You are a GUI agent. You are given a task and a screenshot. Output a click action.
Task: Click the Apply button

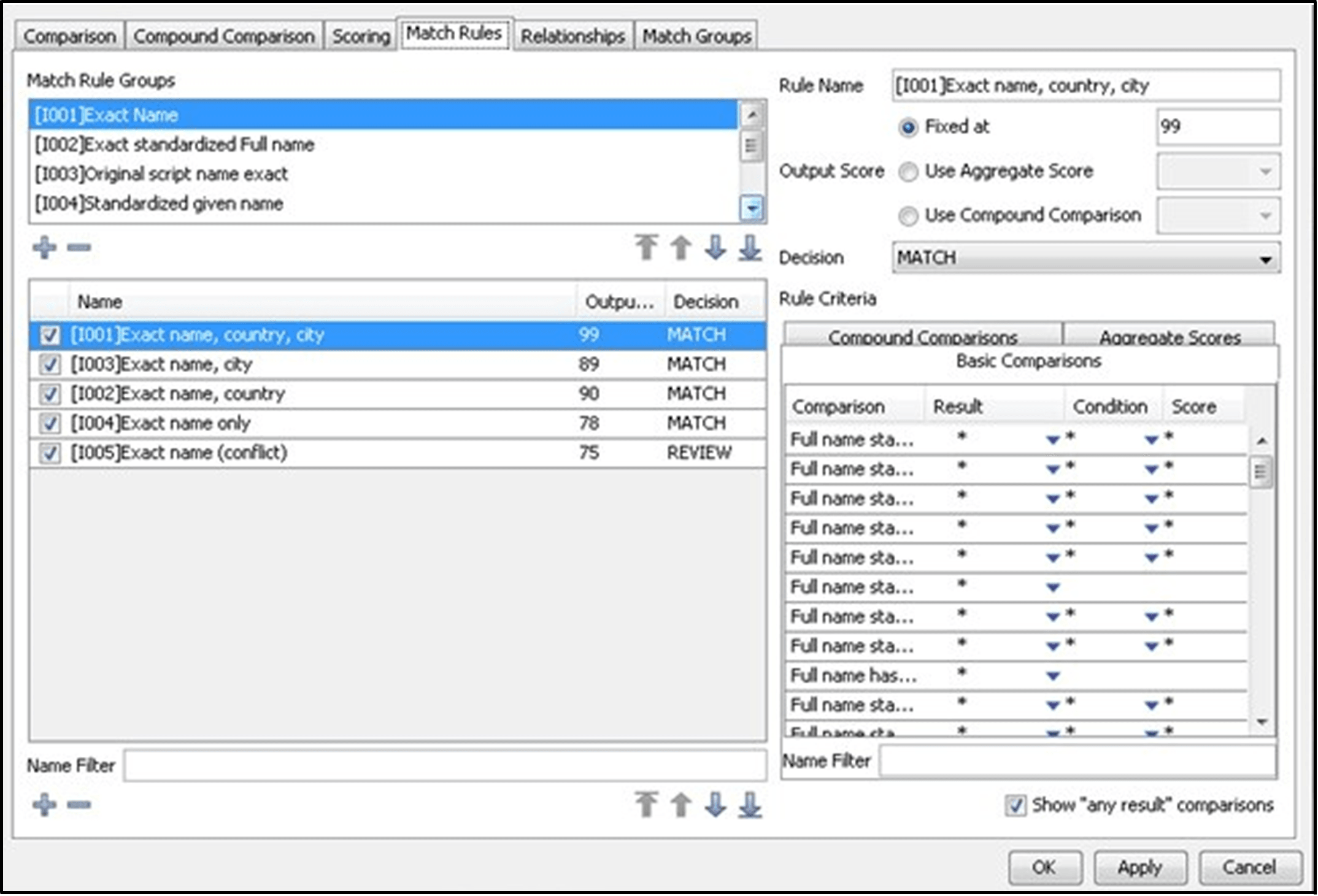pos(1139,867)
